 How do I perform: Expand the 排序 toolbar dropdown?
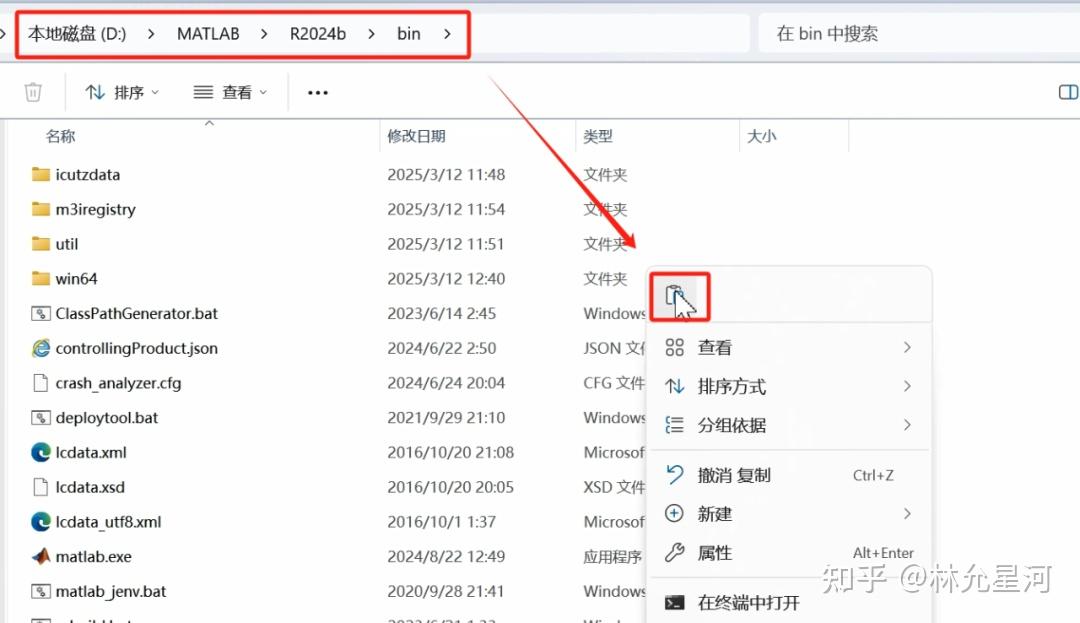pyautogui.click(x=122, y=91)
